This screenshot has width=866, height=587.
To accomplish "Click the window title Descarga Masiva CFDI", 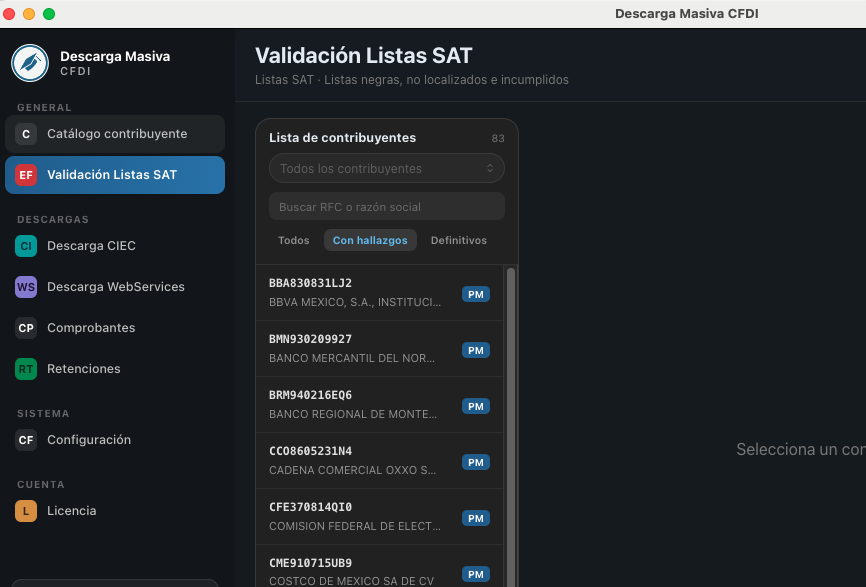I will pos(687,14).
